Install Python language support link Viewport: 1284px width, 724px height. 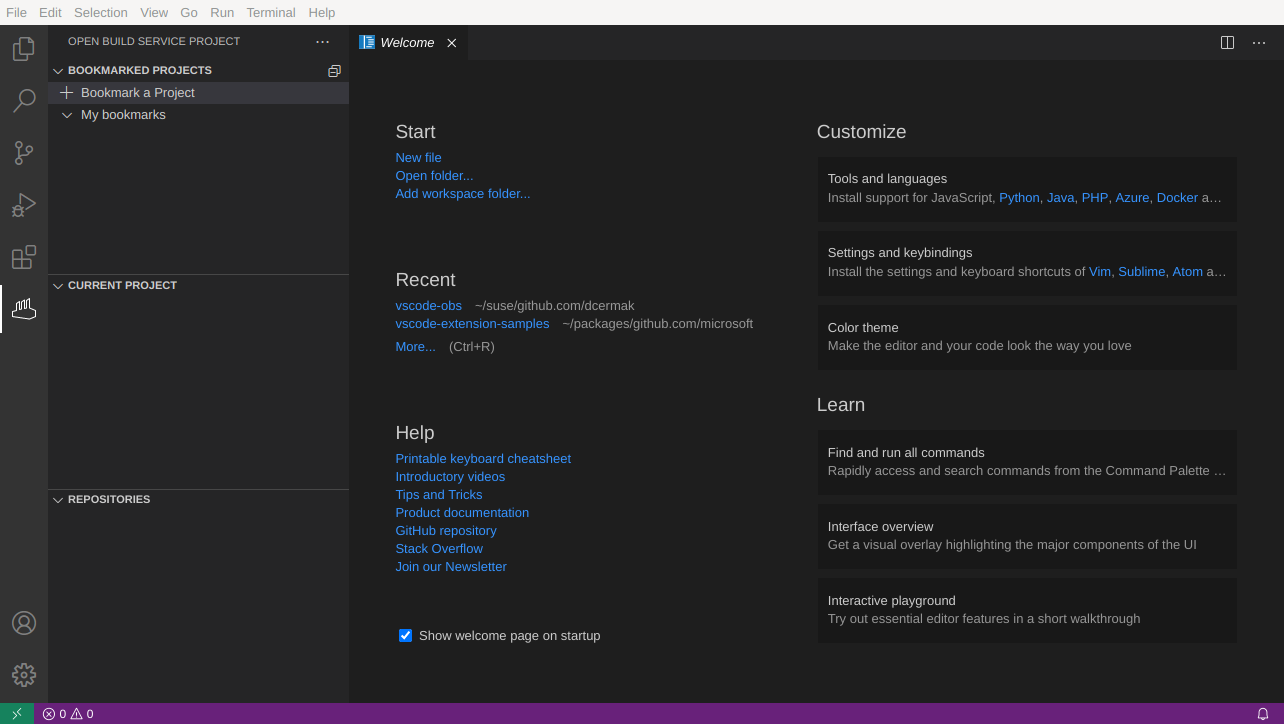tap(1019, 198)
